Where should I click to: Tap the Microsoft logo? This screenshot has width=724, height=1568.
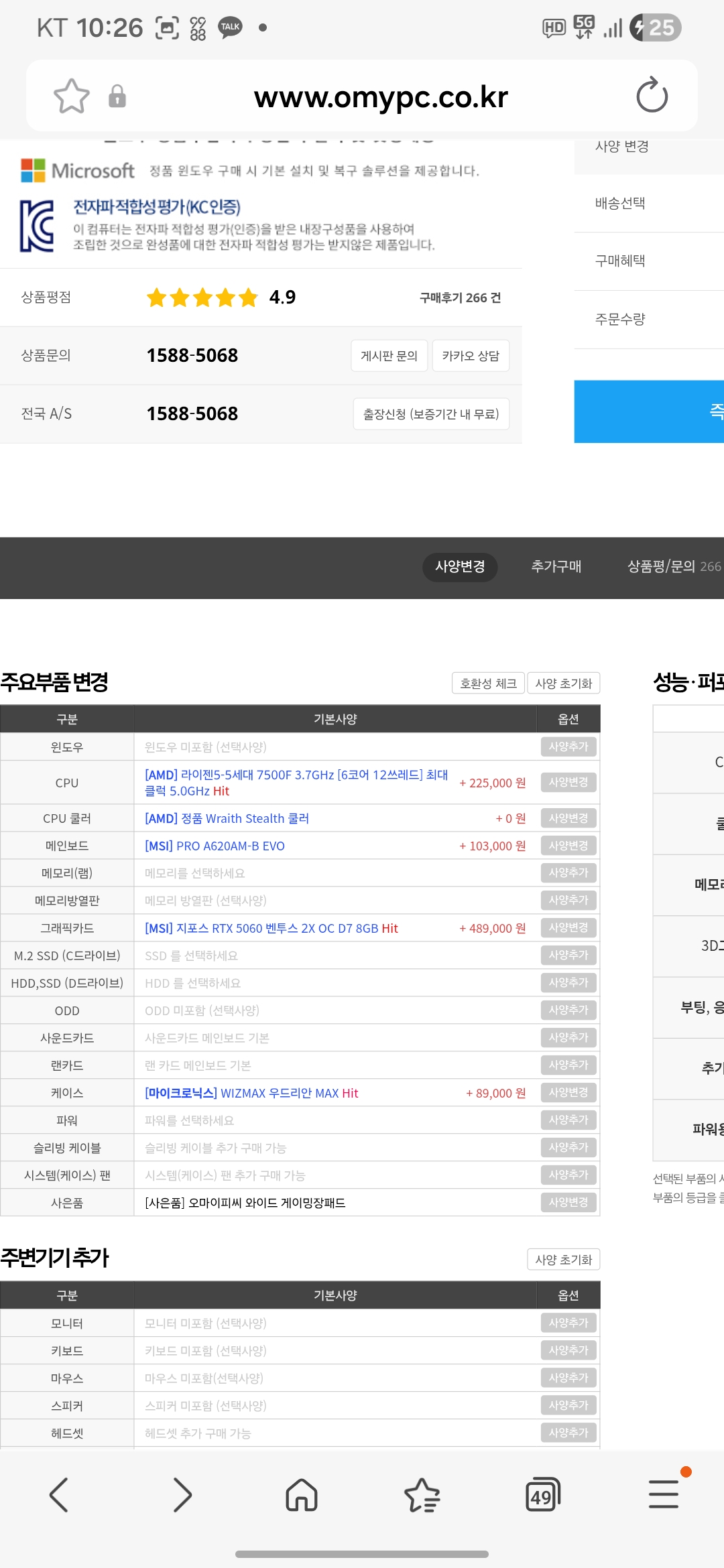tap(78, 171)
